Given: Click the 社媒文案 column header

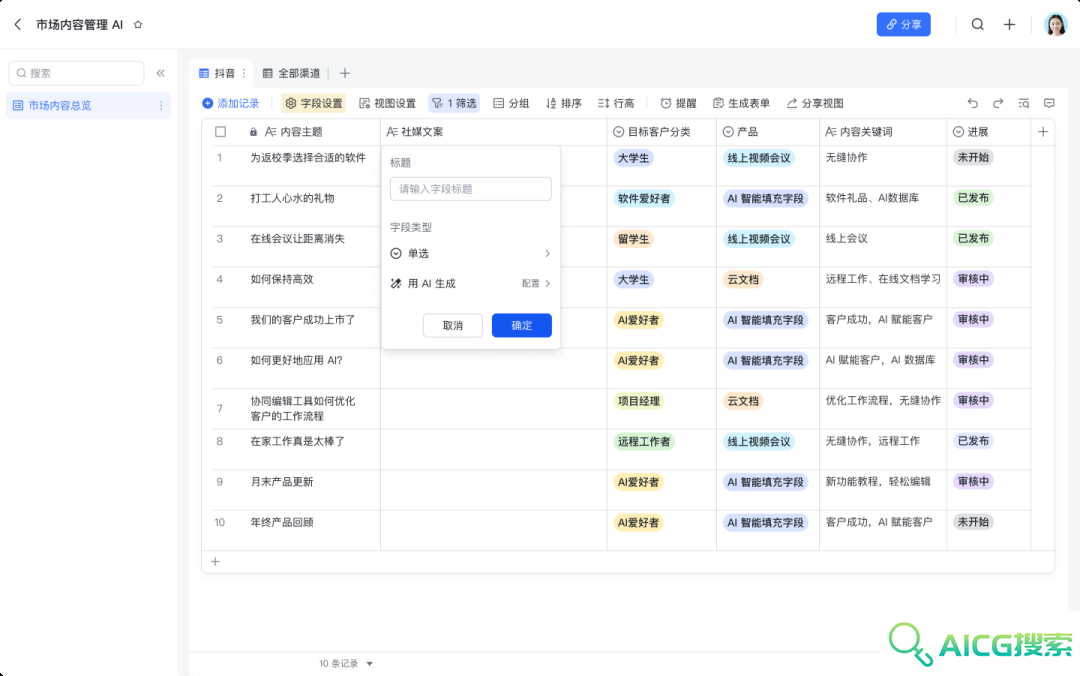Looking at the screenshot, I should click(494, 132).
